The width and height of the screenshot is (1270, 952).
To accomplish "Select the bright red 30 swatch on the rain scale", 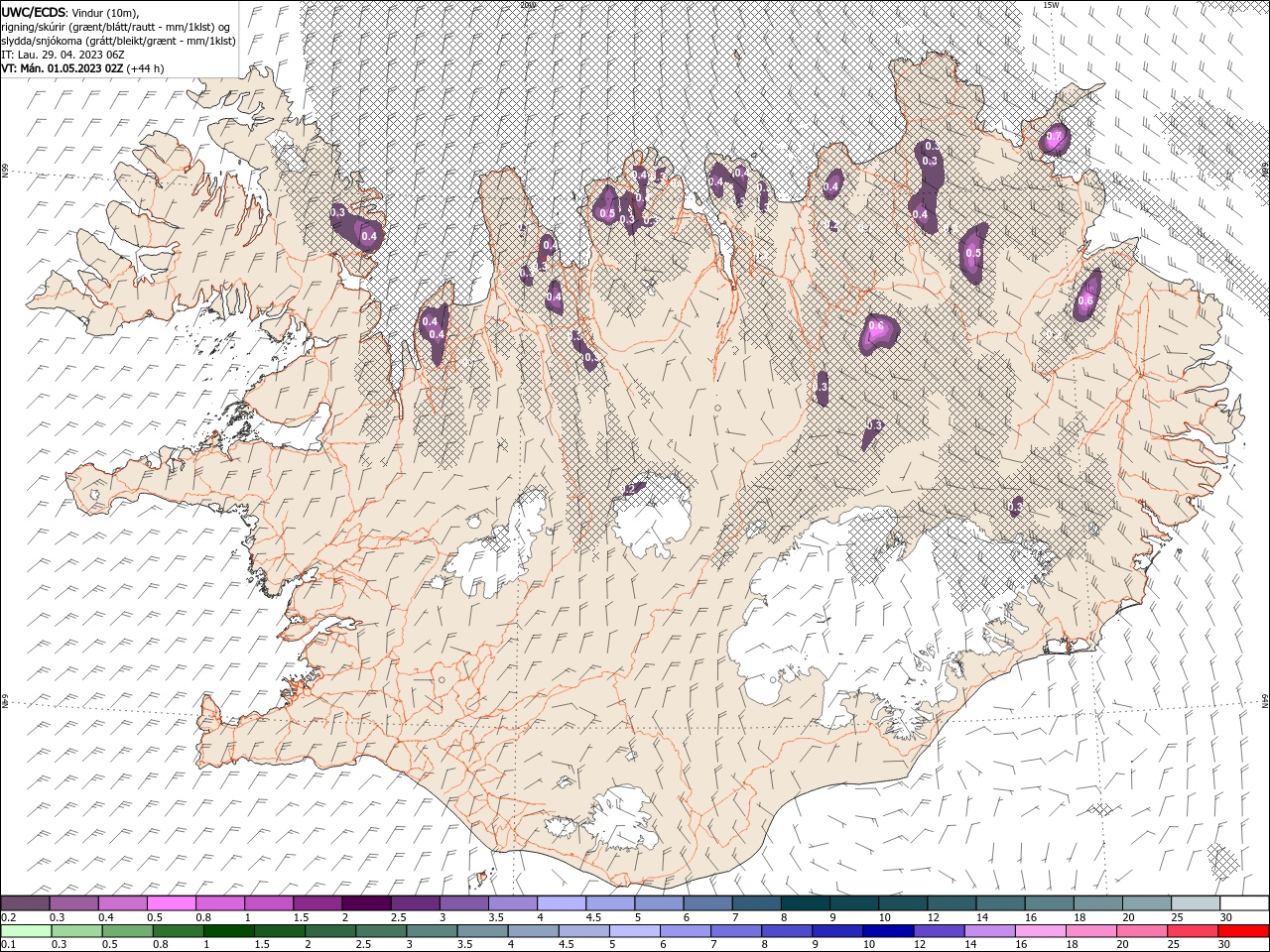I will (x=1244, y=931).
